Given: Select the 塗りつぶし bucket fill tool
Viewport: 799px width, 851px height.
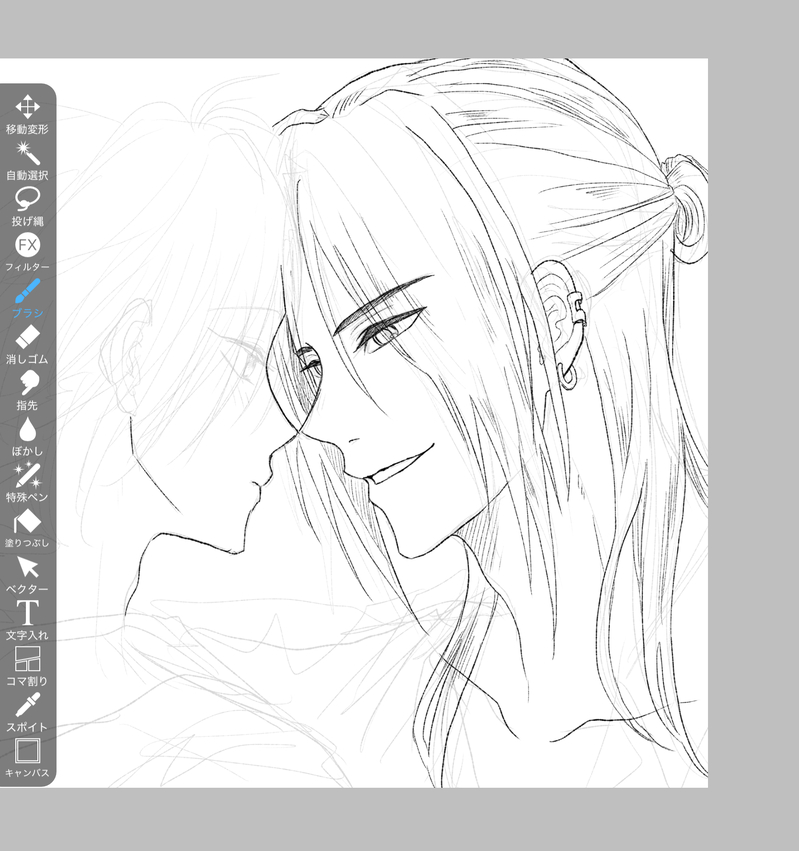Looking at the screenshot, I should (27, 529).
